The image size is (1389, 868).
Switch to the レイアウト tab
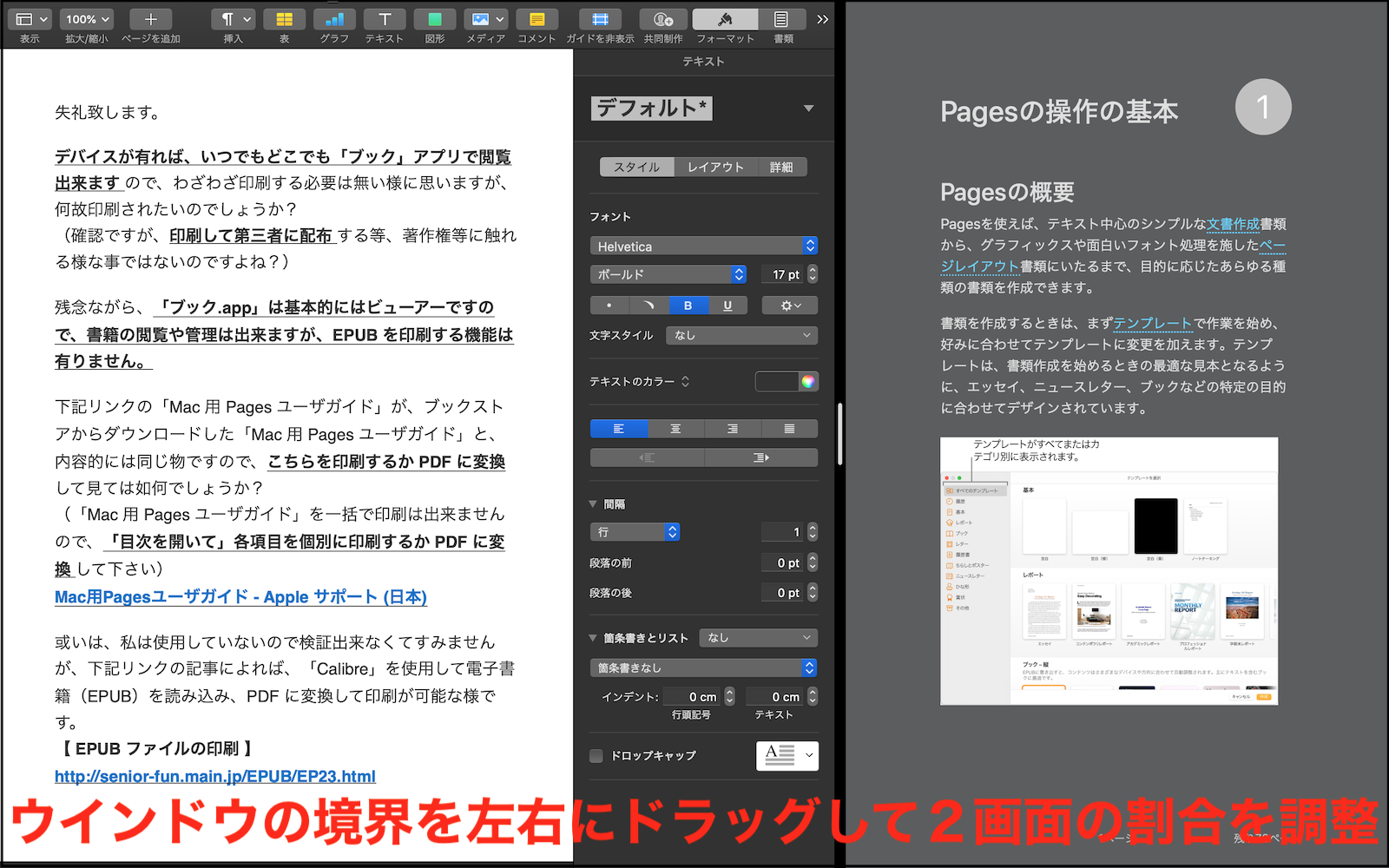click(716, 167)
